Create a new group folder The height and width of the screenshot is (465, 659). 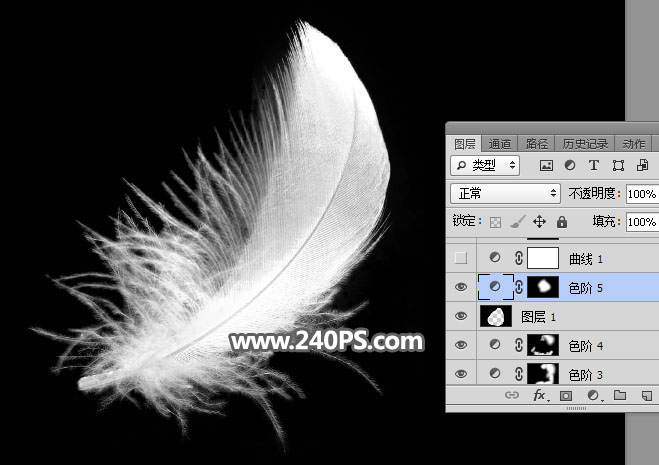(620, 395)
